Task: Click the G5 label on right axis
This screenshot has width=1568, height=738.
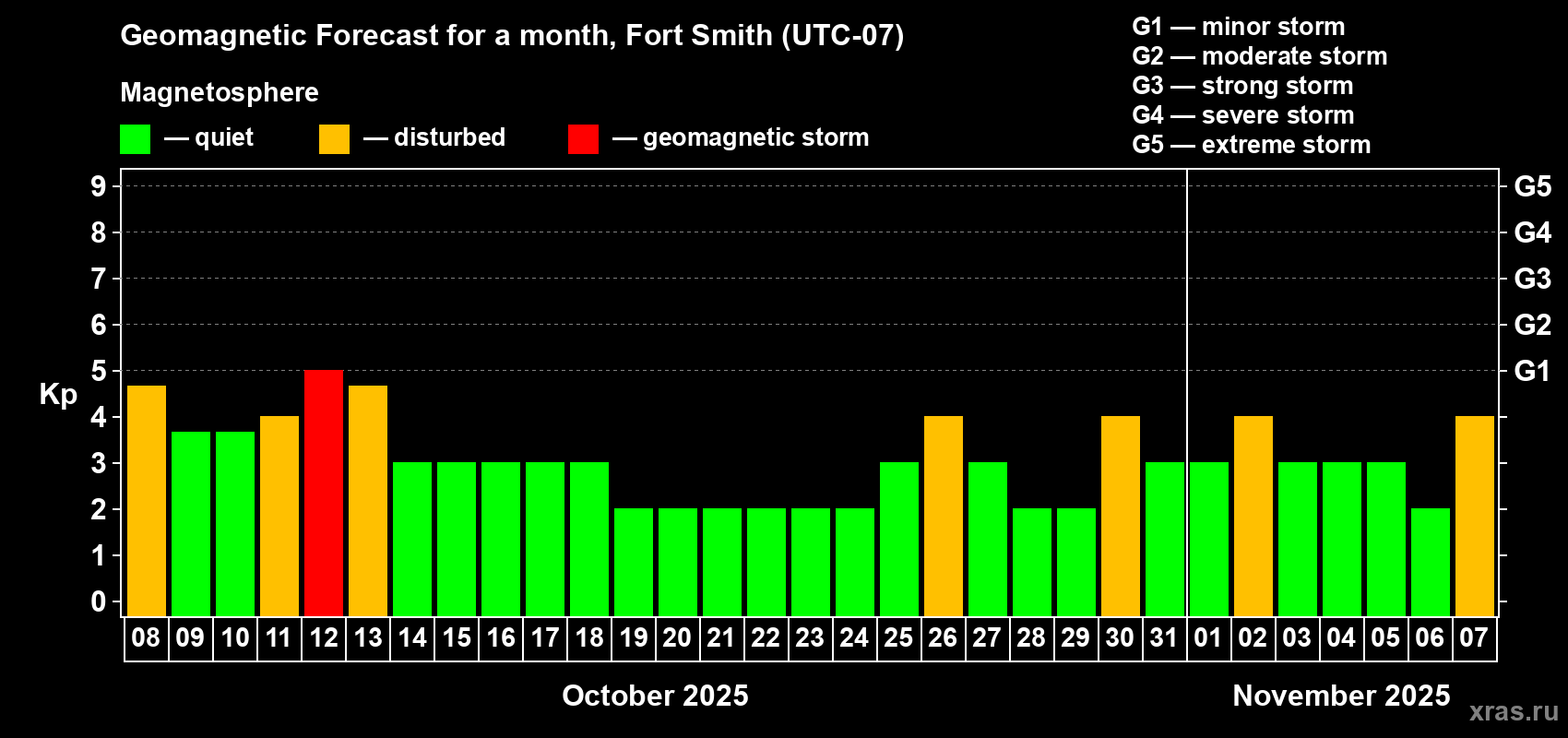Action: pyautogui.click(x=1532, y=186)
